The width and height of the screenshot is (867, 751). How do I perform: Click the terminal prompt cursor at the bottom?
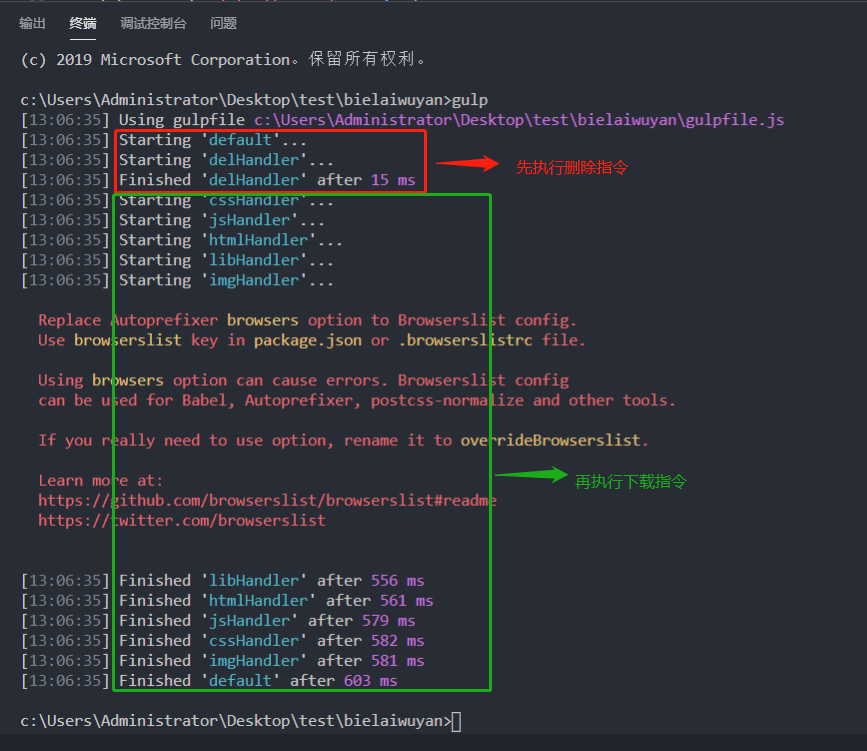456,722
